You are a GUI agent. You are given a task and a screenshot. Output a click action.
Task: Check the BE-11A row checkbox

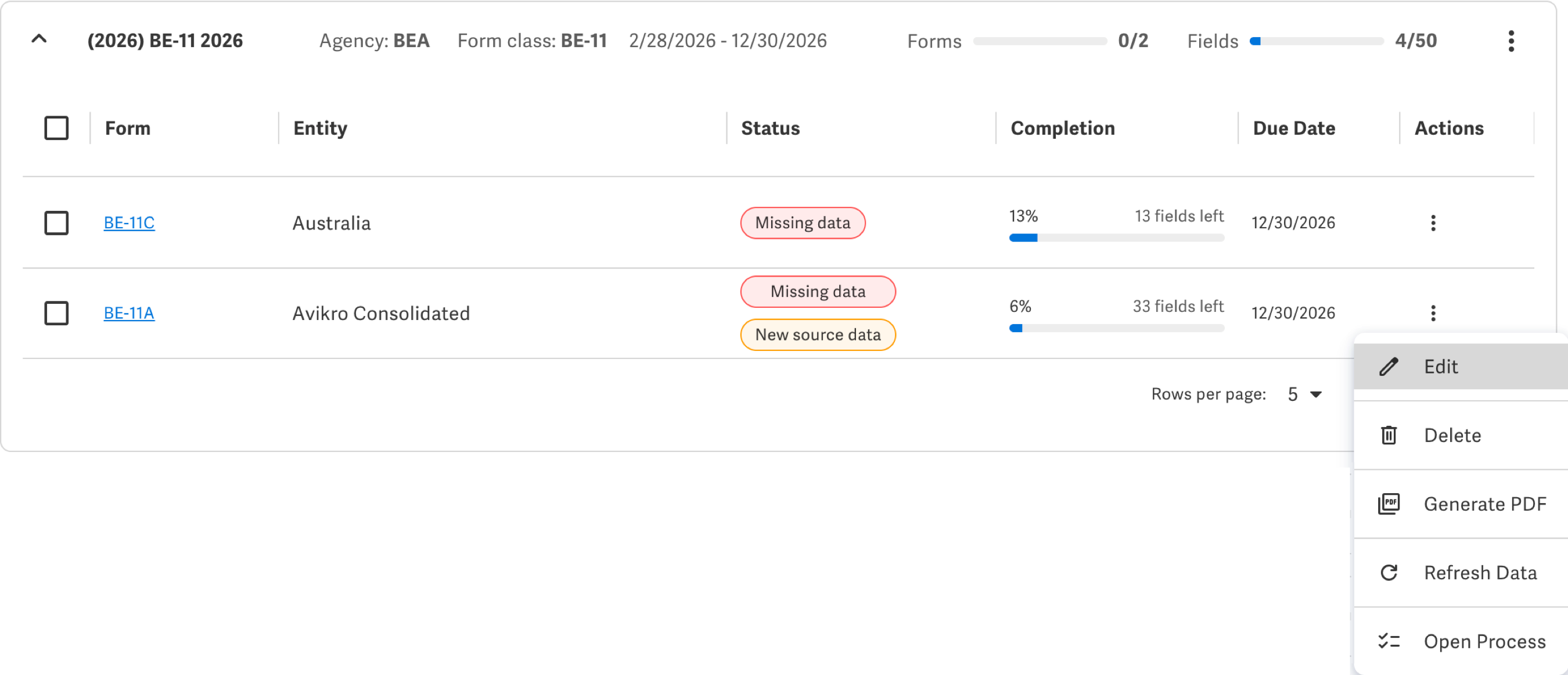click(x=56, y=313)
